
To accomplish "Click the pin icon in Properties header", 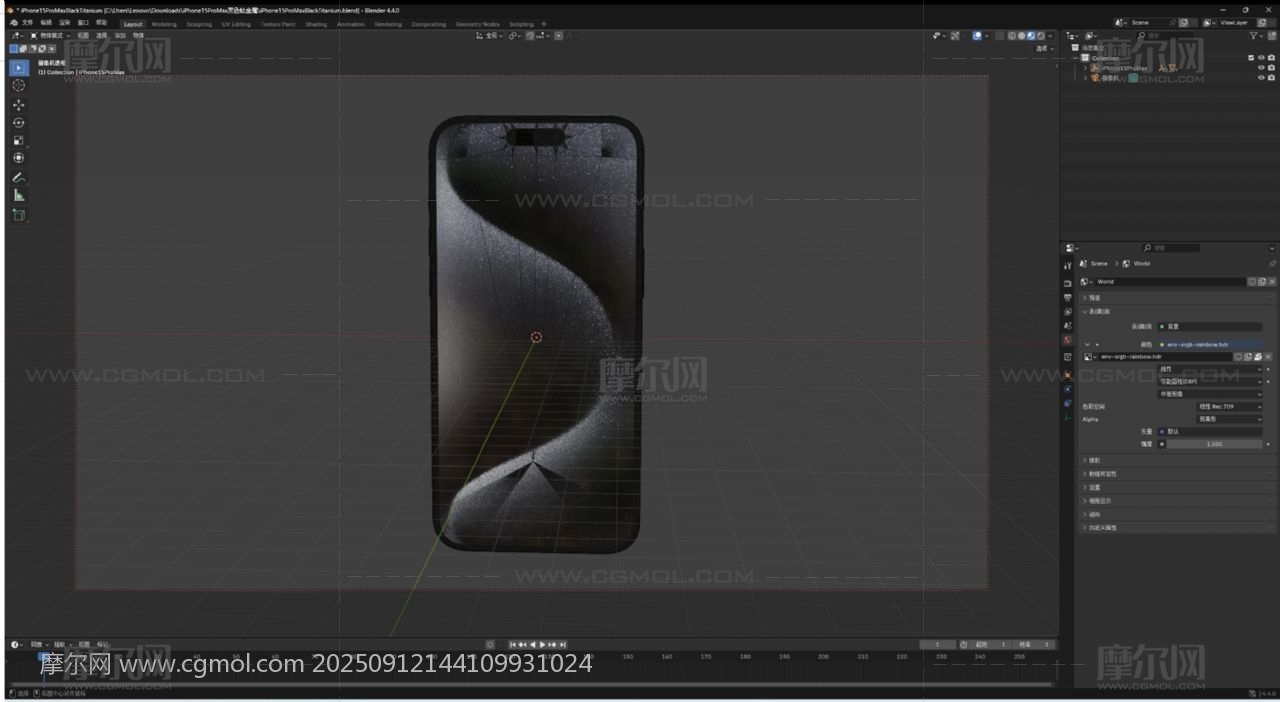I will pyautogui.click(x=1272, y=264).
